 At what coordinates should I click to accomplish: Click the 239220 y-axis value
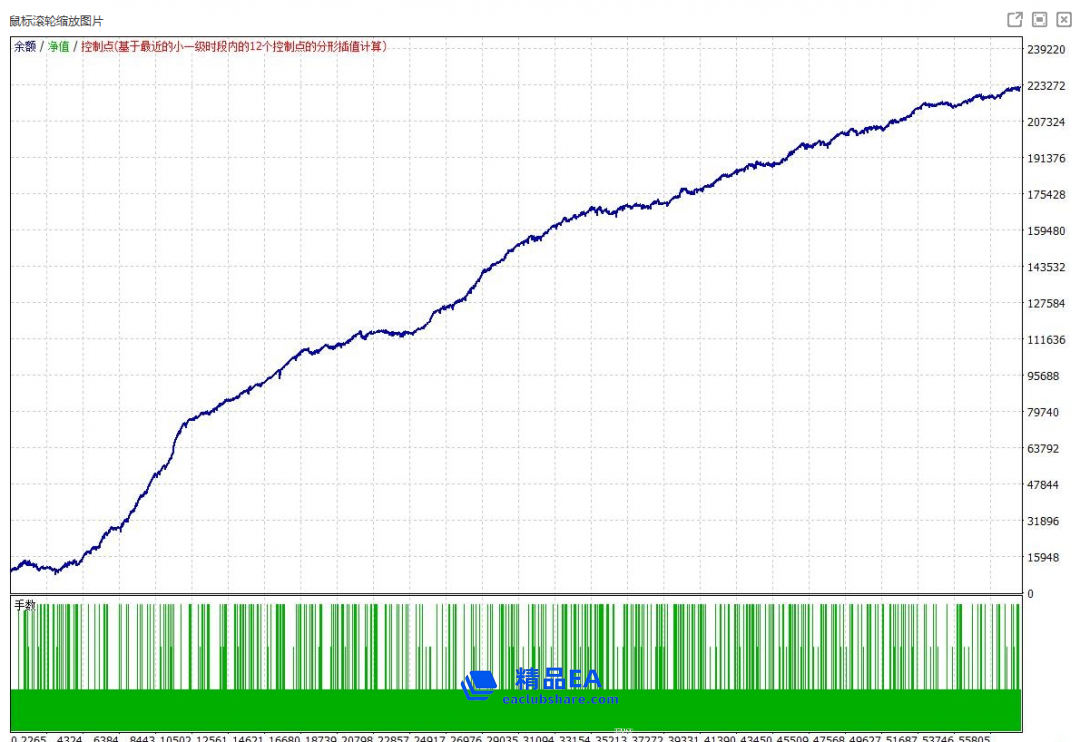pos(1046,49)
